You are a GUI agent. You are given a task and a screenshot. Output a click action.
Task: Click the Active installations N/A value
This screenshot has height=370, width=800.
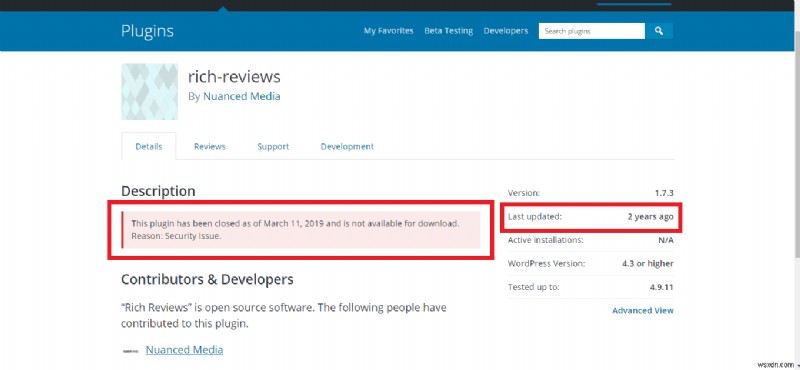pyautogui.click(x=666, y=240)
